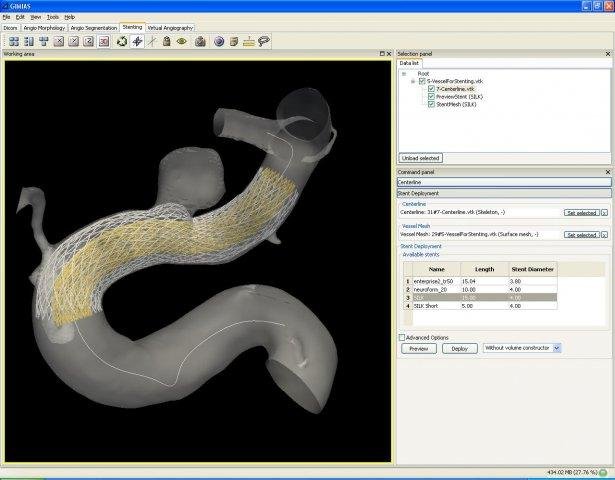Click the yellow measurement ruler icon

coord(249,41)
